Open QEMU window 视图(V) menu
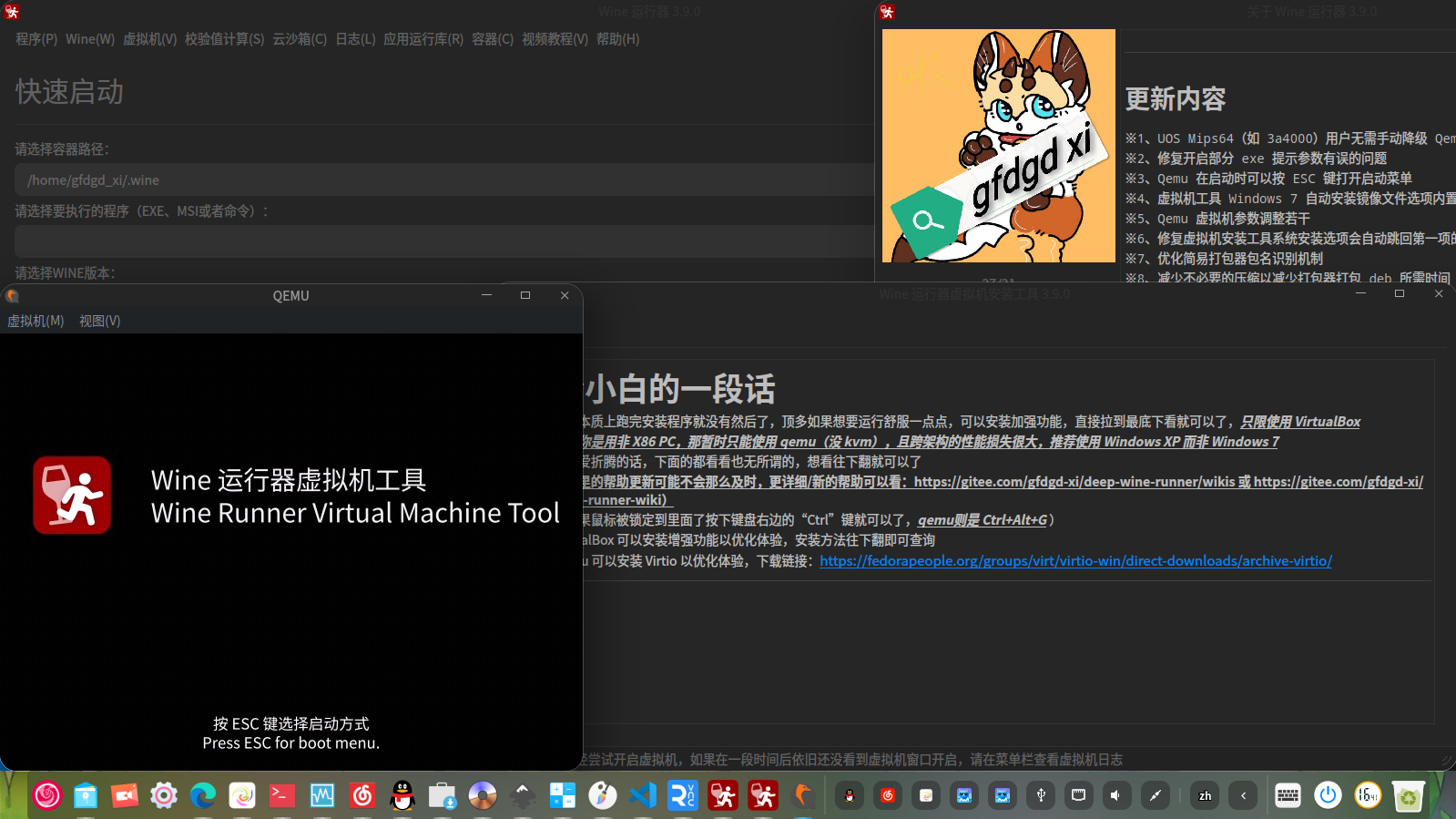This screenshot has width=1456, height=819. pos(100,321)
